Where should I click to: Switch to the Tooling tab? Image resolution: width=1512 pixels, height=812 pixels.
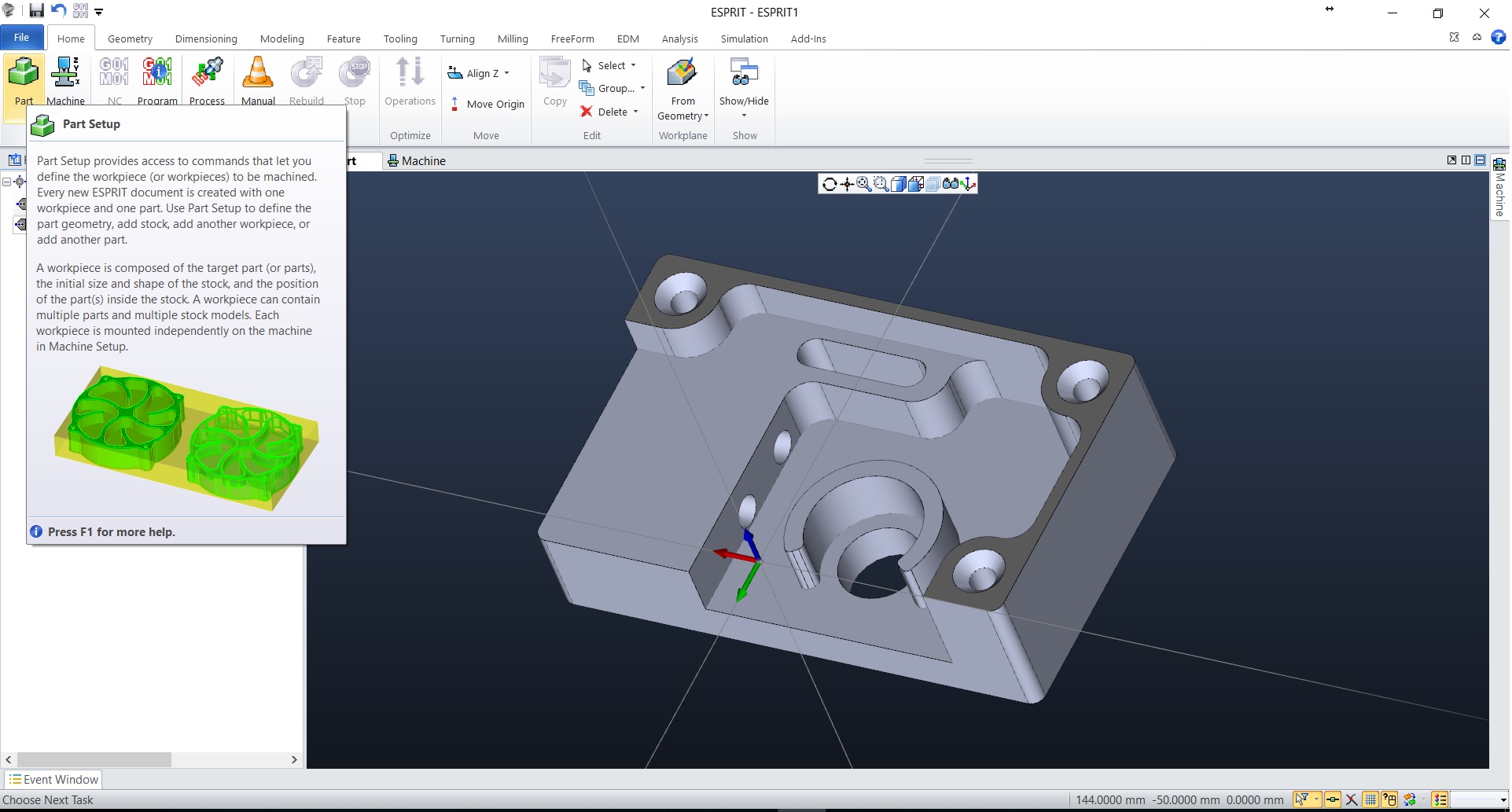400,39
